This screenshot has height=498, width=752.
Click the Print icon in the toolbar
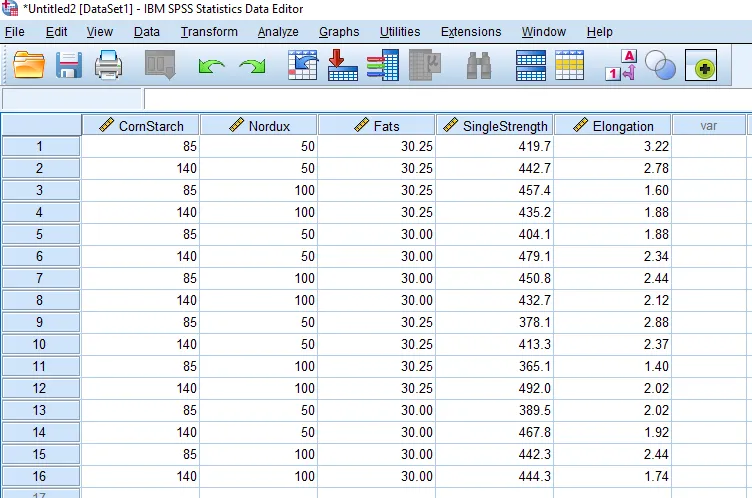tap(108, 65)
